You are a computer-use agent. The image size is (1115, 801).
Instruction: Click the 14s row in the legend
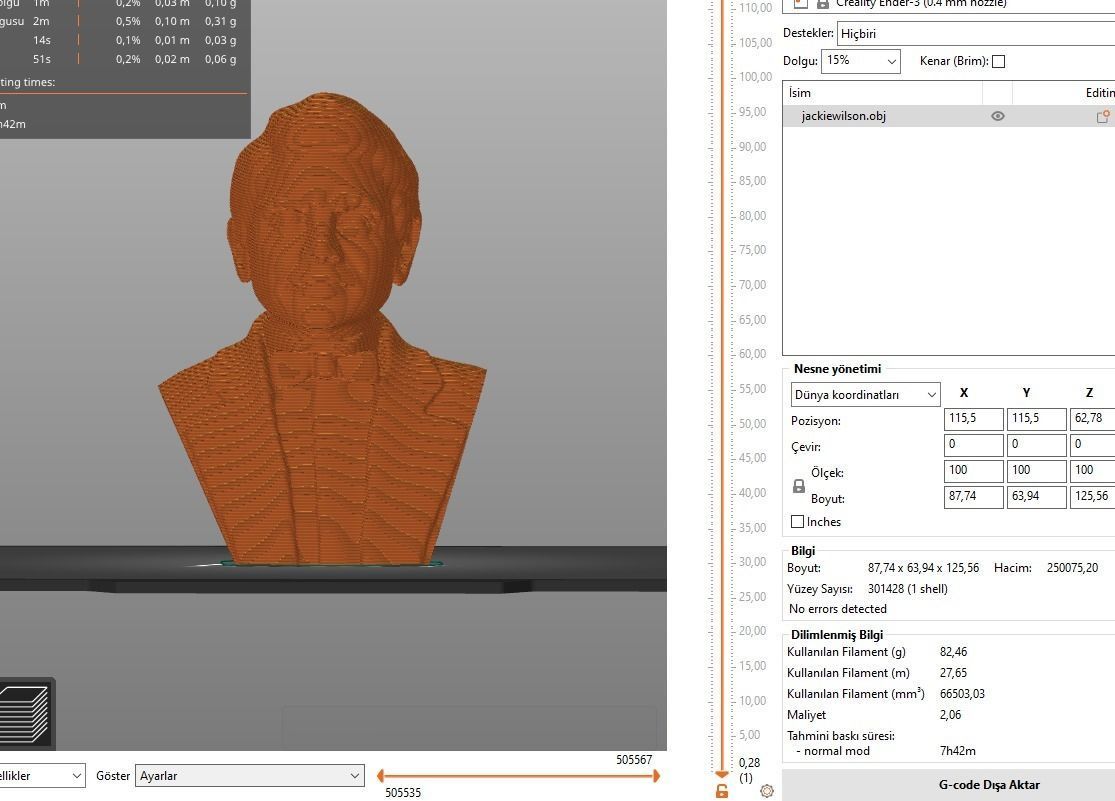pyautogui.click(x=121, y=41)
